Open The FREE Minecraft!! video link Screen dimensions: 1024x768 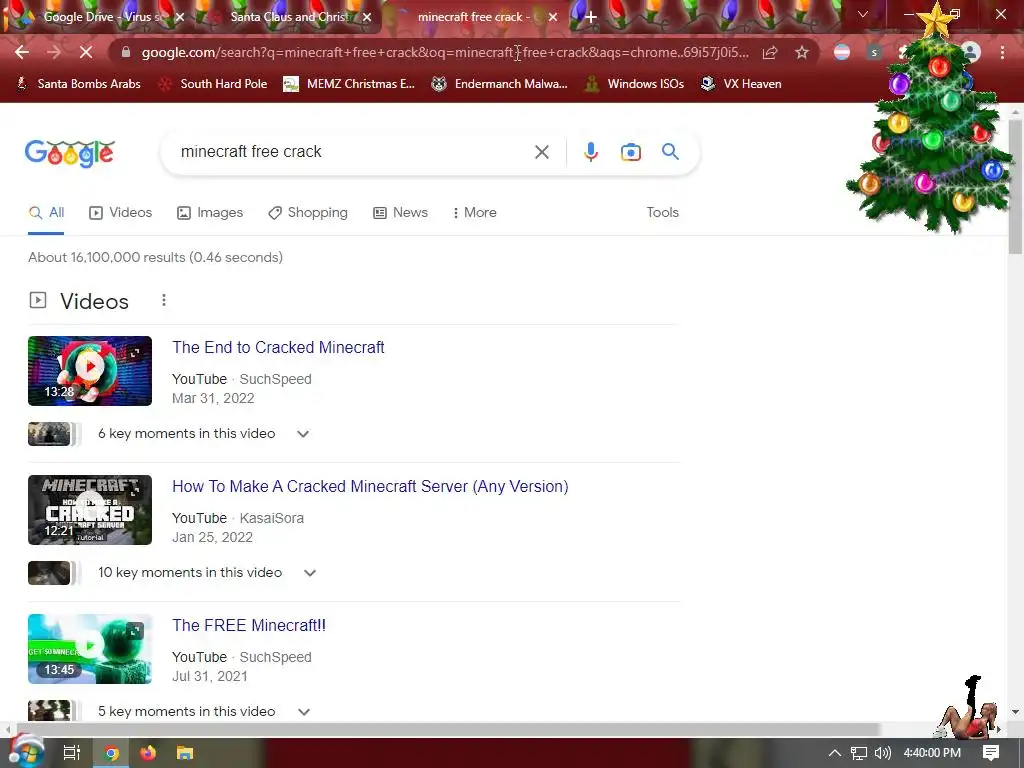(x=249, y=626)
